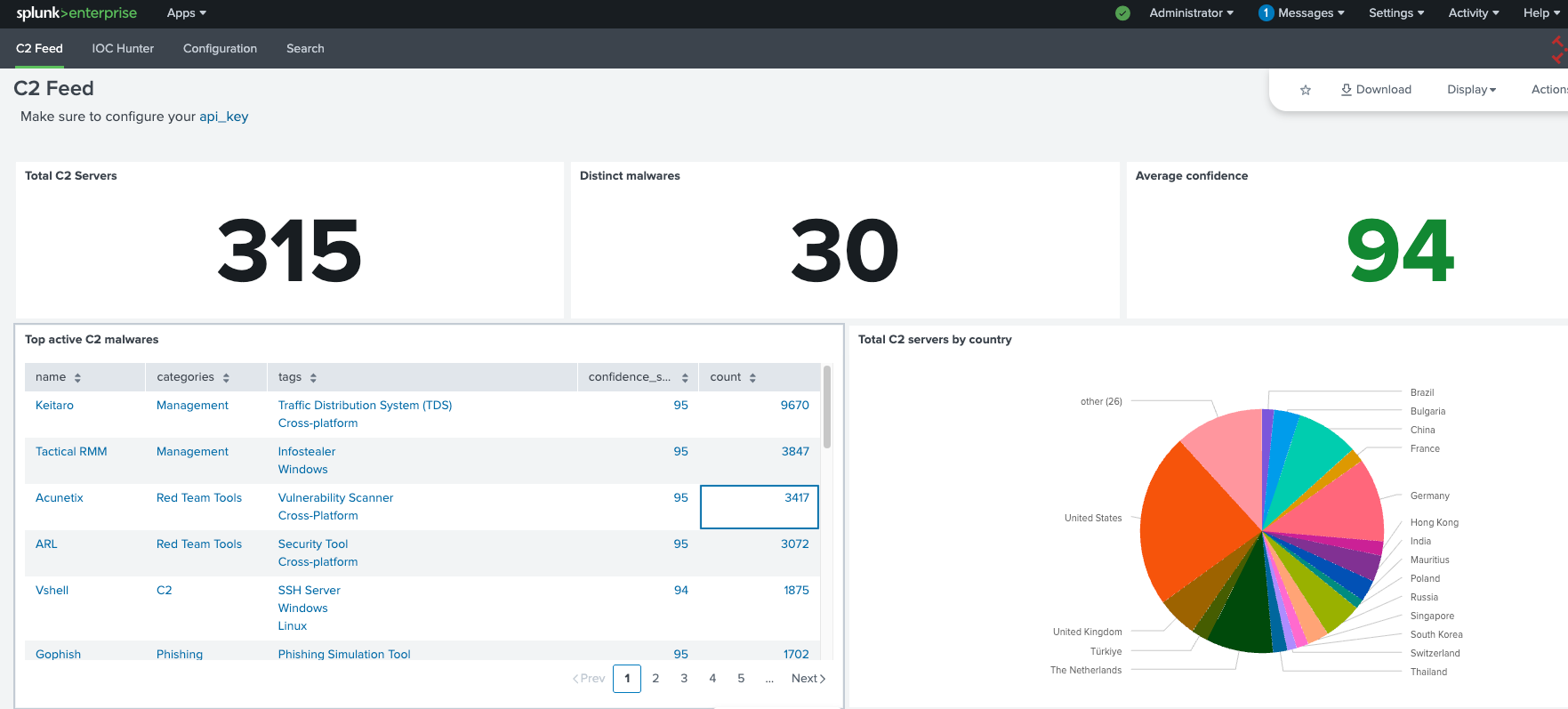The height and width of the screenshot is (709, 1568).
Task: Click the Keitaro malware name
Action: pos(54,405)
